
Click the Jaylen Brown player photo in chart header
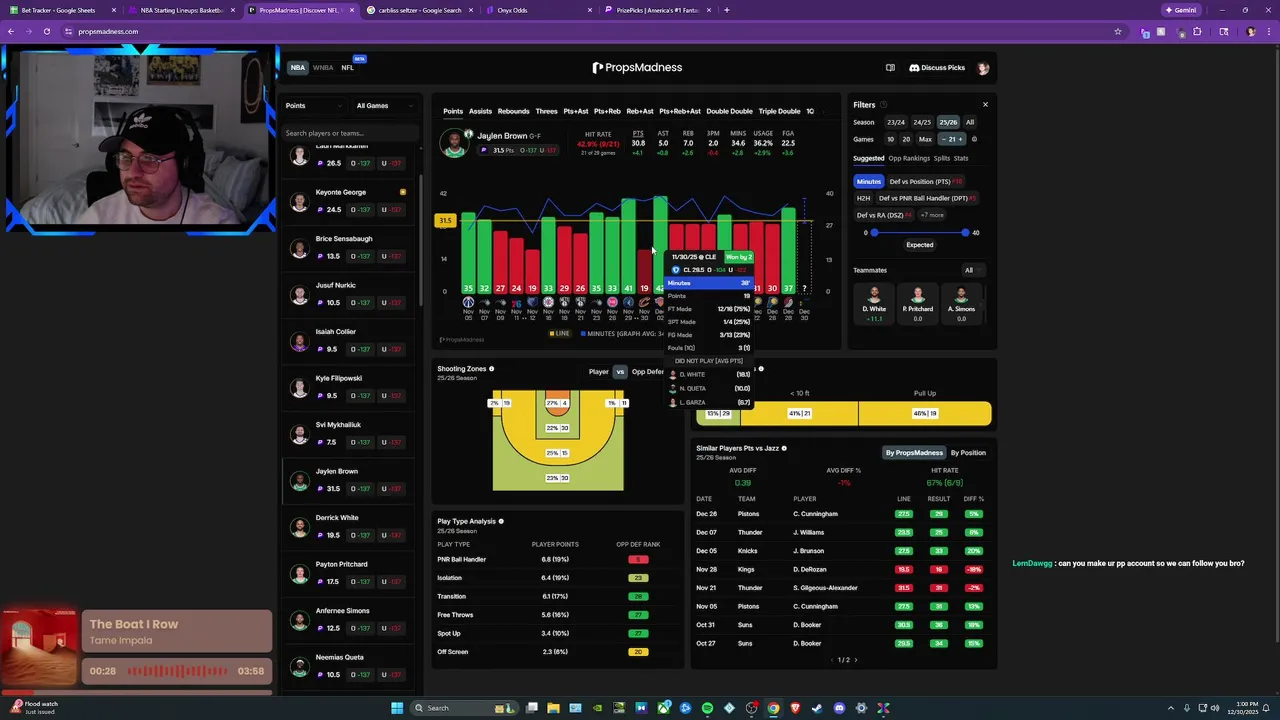454,143
